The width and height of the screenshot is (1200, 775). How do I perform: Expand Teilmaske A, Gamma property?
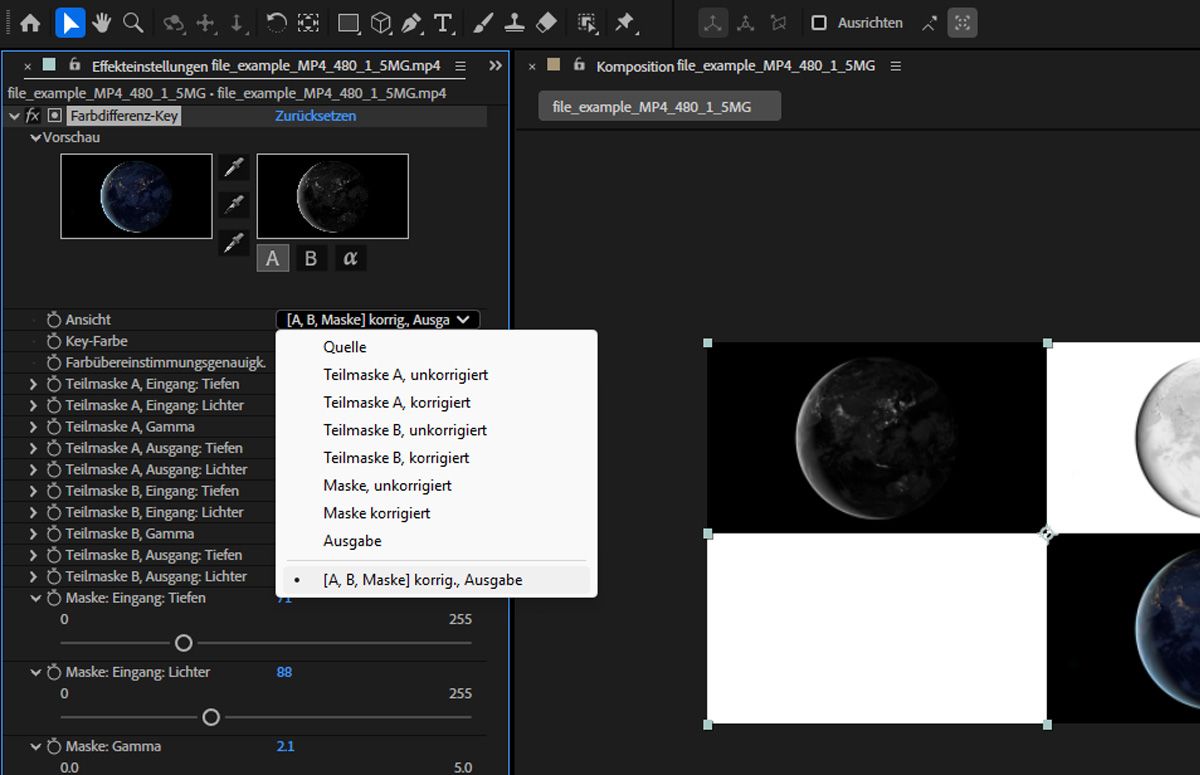tap(33, 427)
